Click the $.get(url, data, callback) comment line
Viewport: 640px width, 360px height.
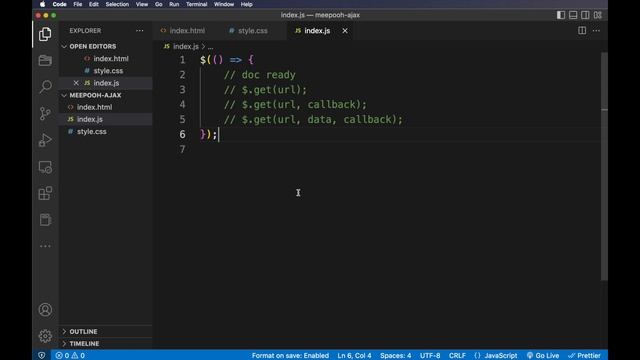[313, 120]
